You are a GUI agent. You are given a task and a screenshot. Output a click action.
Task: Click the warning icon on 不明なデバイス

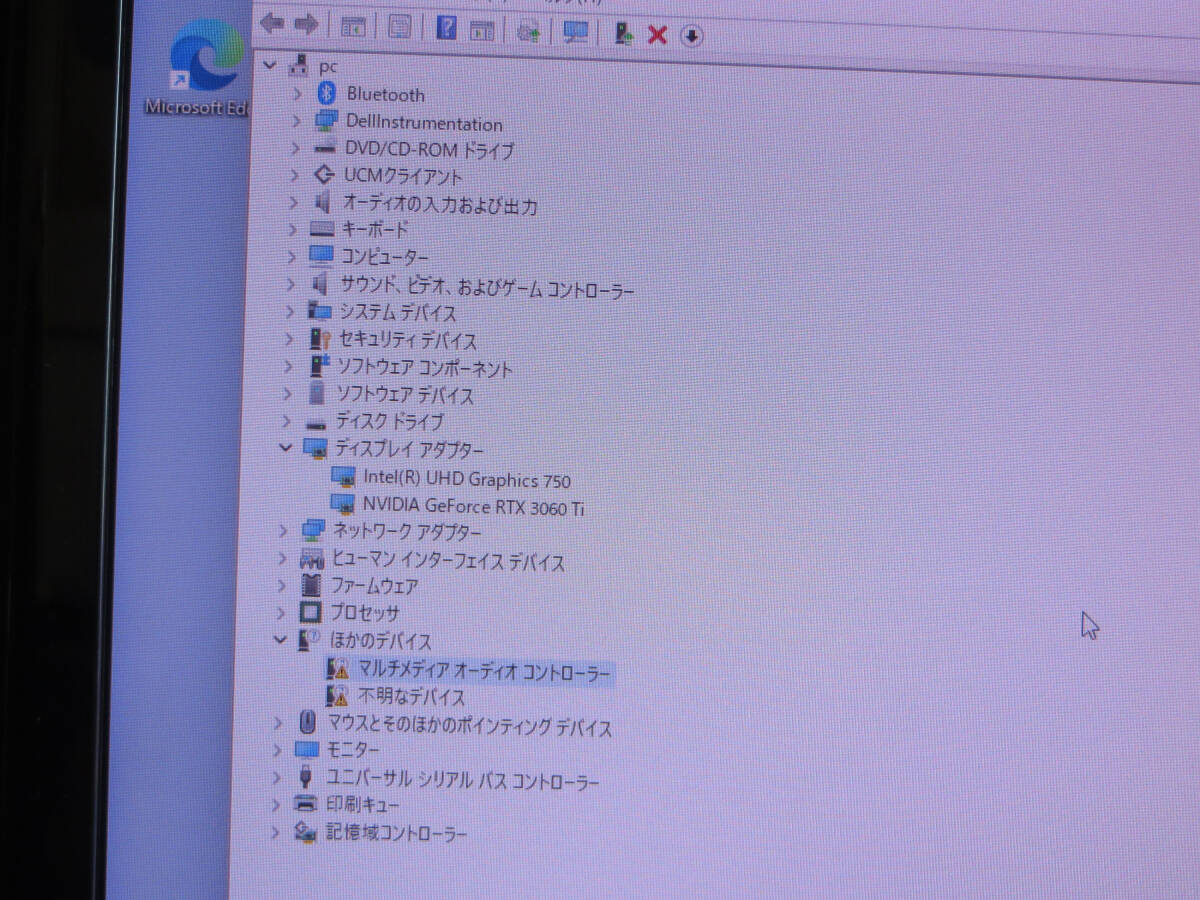338,694
